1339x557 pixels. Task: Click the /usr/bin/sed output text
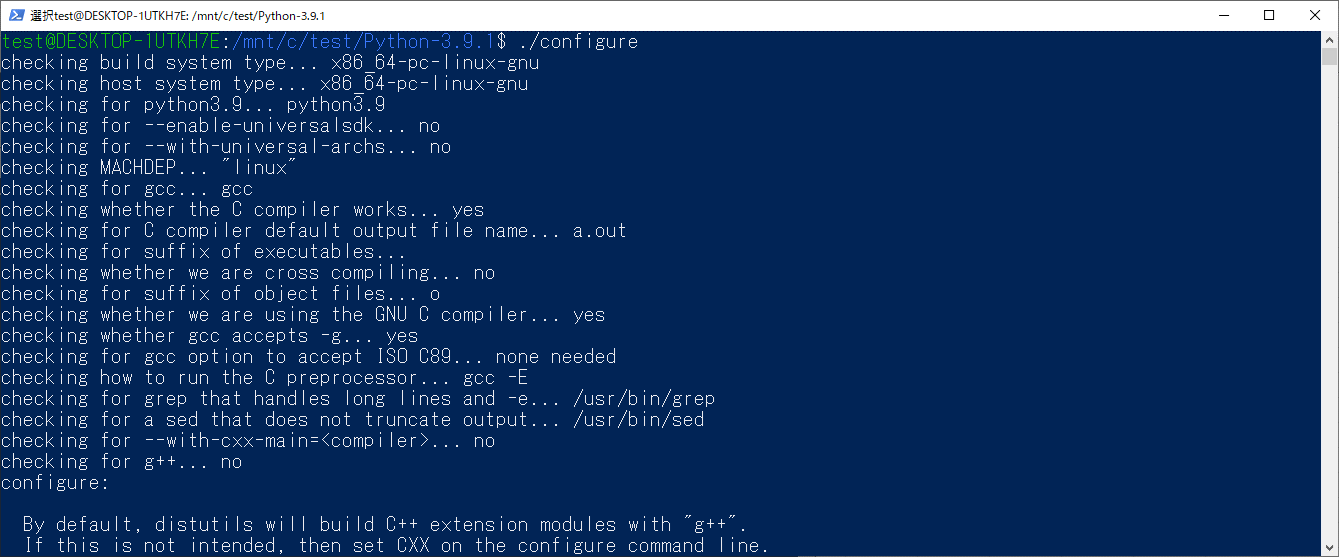[x=639, y=420]
